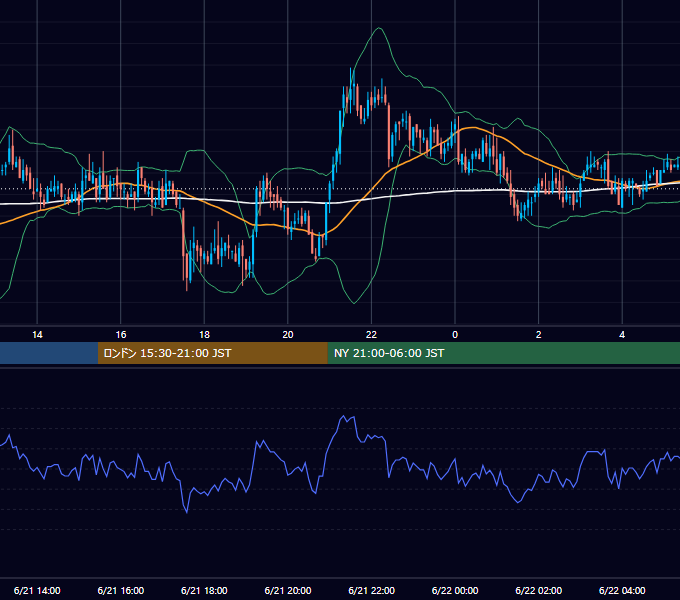680x600 pixels.
Task: Click the NY 21:00-06:00 JST session bar
Action: point(503,353)
